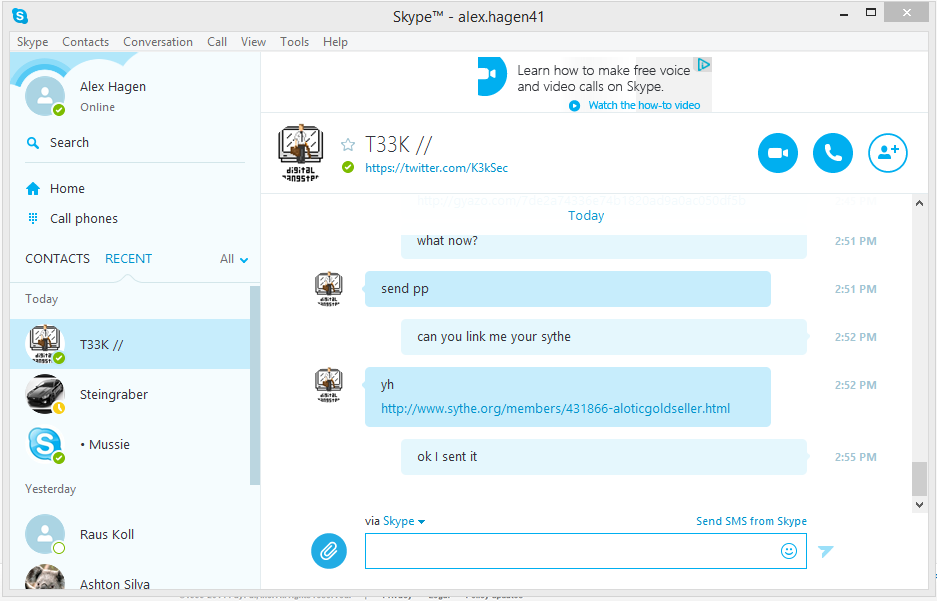Start a video call with T33K //
The height and width of the screenshot is (601, 937).
click(777, 153)
